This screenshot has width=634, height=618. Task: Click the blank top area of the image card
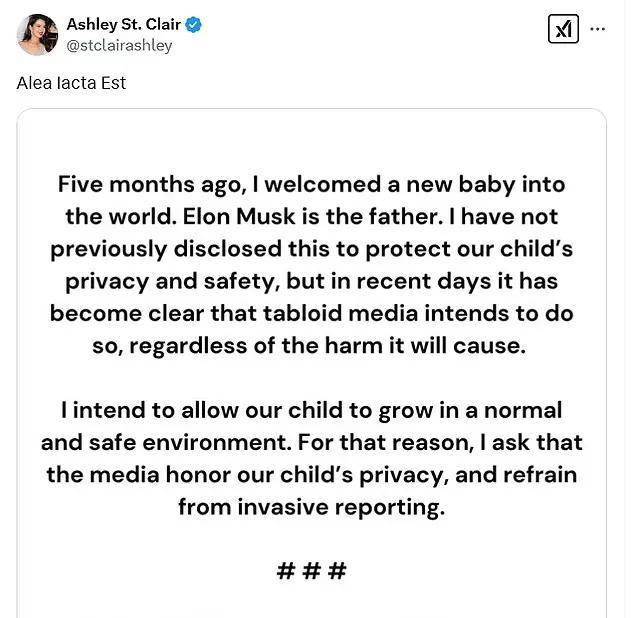click(x=311, y=140)
